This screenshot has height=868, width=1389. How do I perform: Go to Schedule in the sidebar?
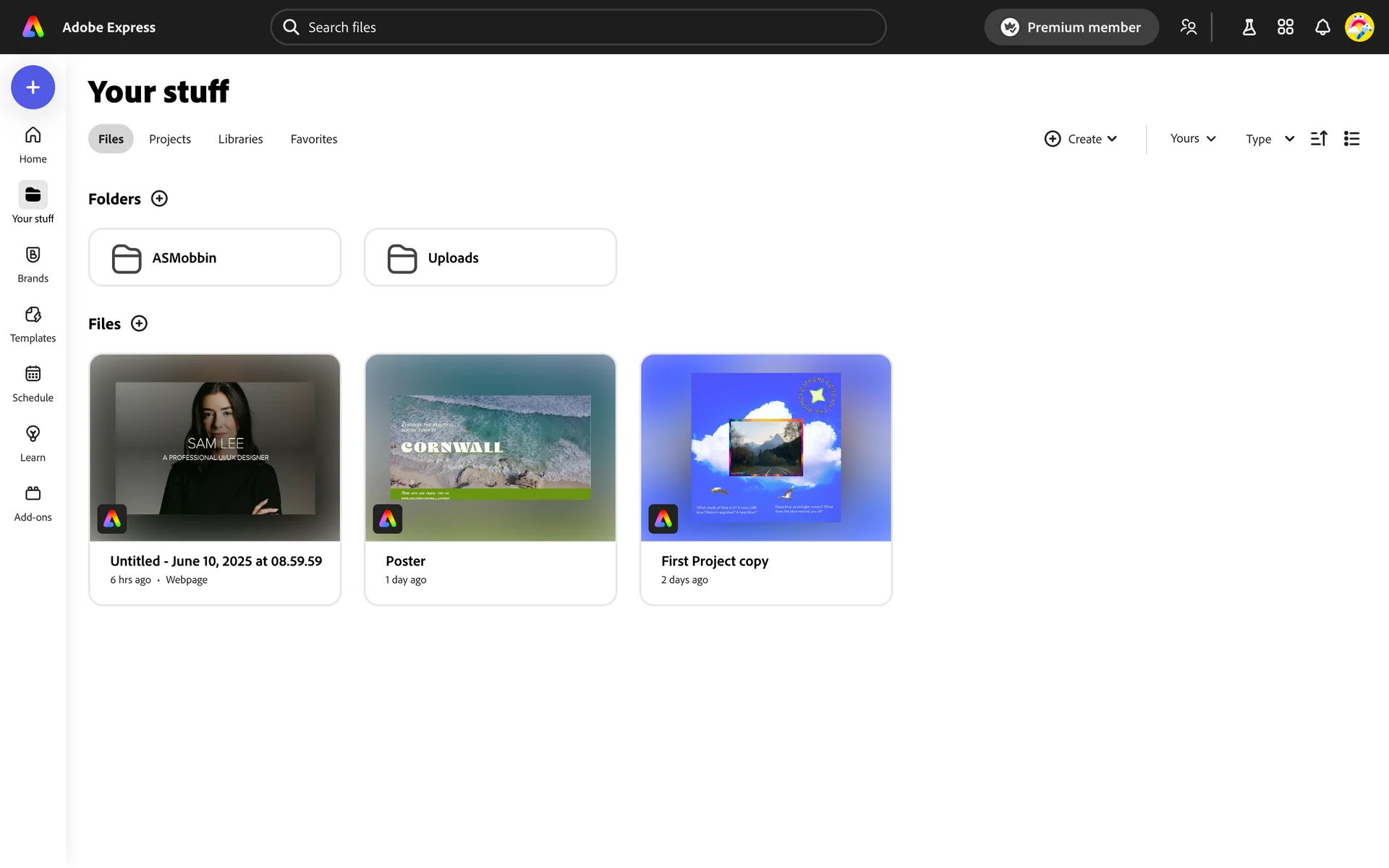(33, 383)
